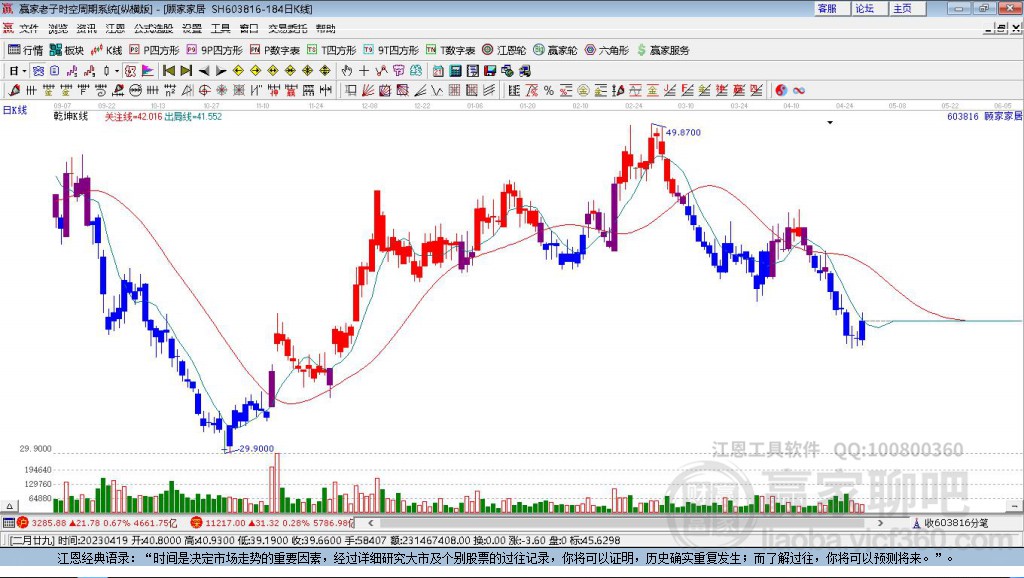Screen dimensions: 1024x578
Task: Toggle the pink flag icon
Action: 148,71
